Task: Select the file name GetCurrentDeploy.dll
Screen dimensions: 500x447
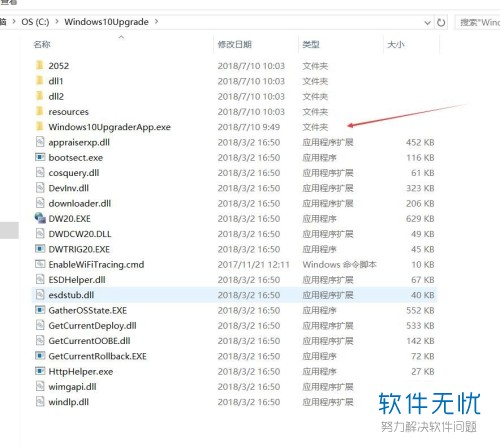Action: tap(92, 326)
